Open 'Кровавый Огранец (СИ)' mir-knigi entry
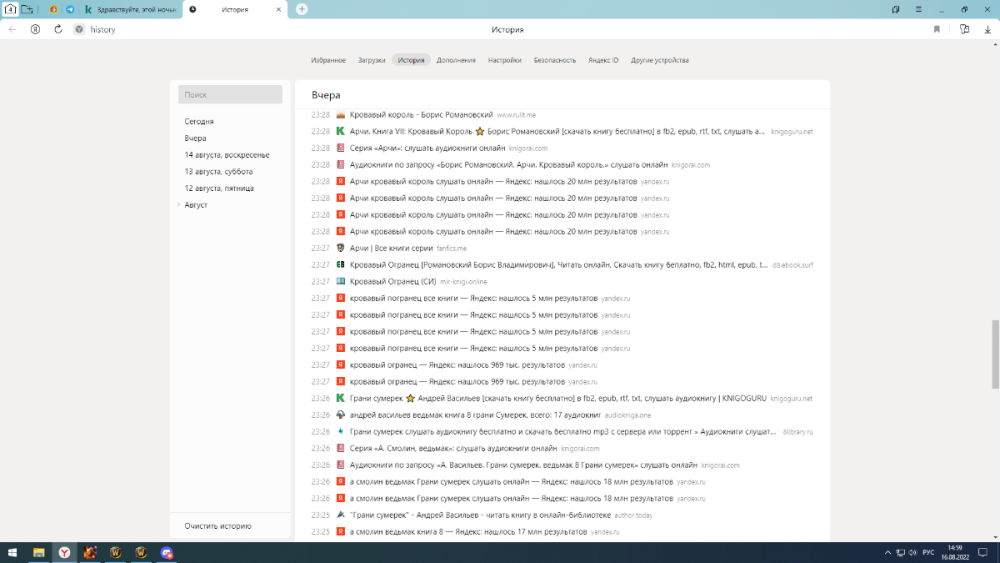Image resolution: width=1000 pixels, height=563 pixels. click(x=393, y=281)
